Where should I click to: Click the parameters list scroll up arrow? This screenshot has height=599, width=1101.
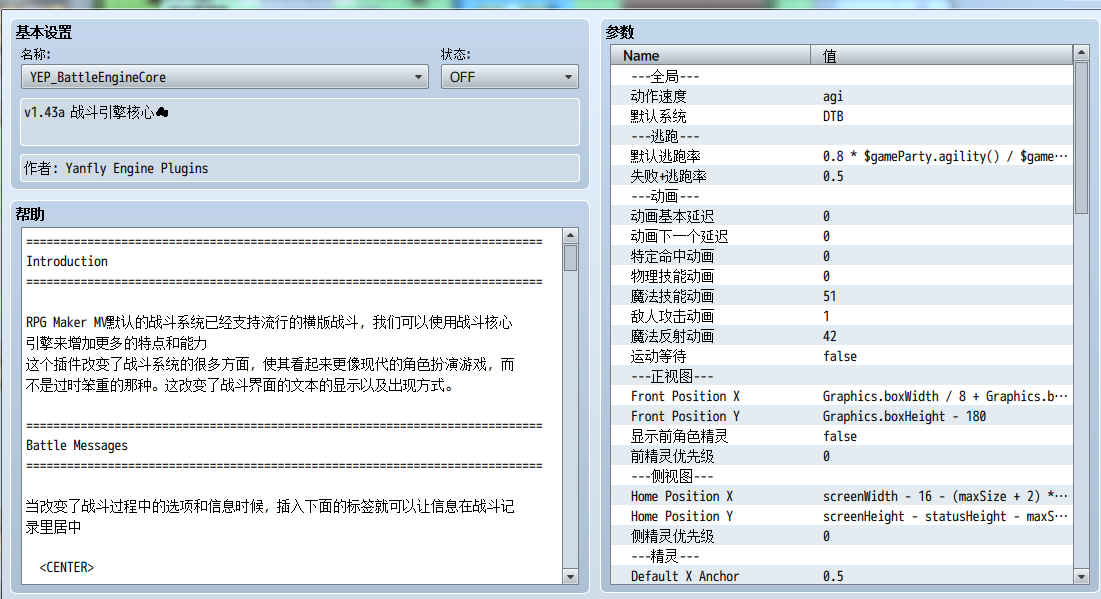(x=1081, y=53)
